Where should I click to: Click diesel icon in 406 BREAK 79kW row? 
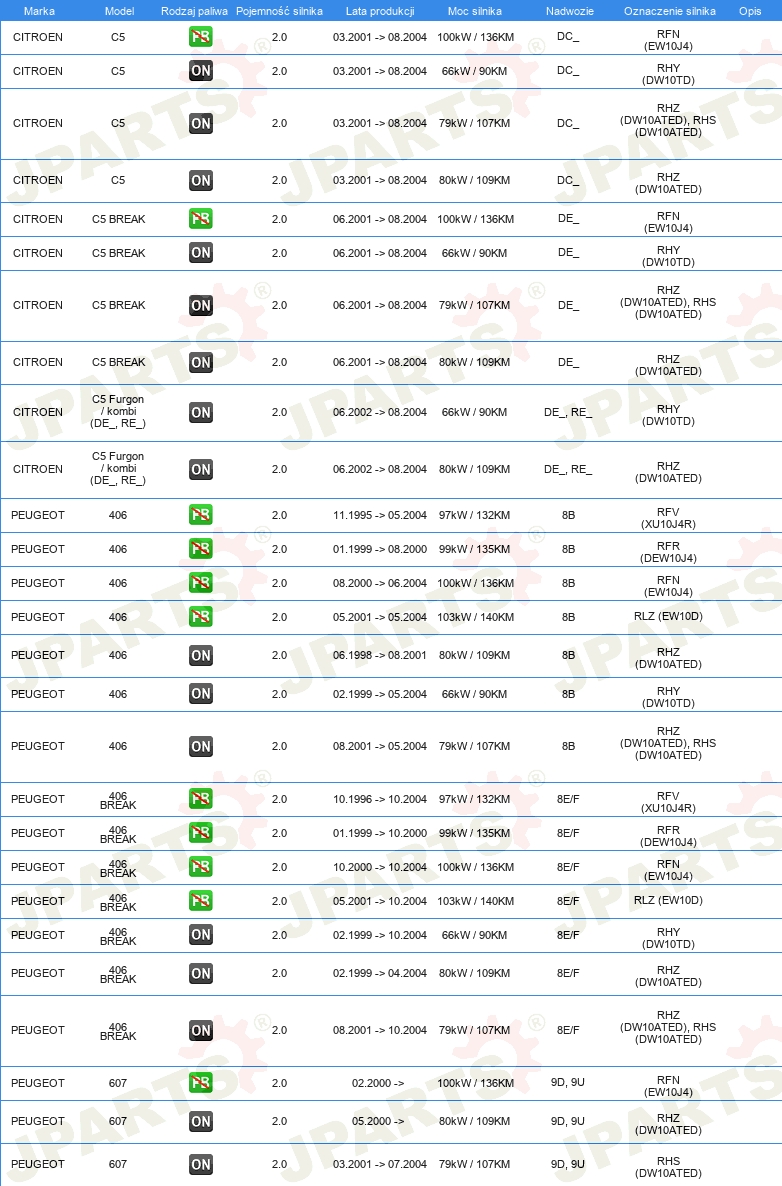(x=200, y=1030)
